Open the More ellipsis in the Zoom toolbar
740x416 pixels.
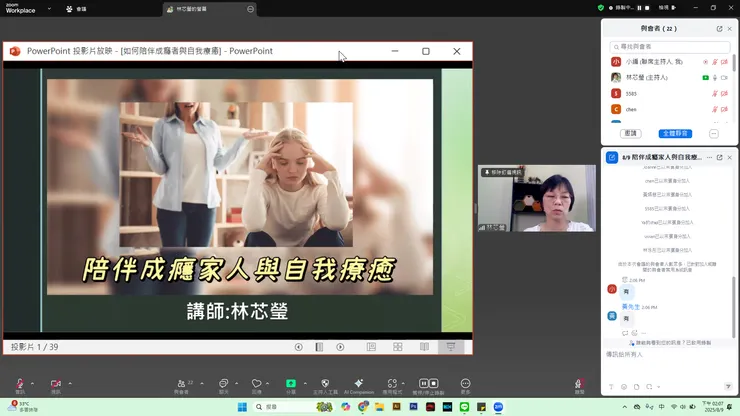465,383
